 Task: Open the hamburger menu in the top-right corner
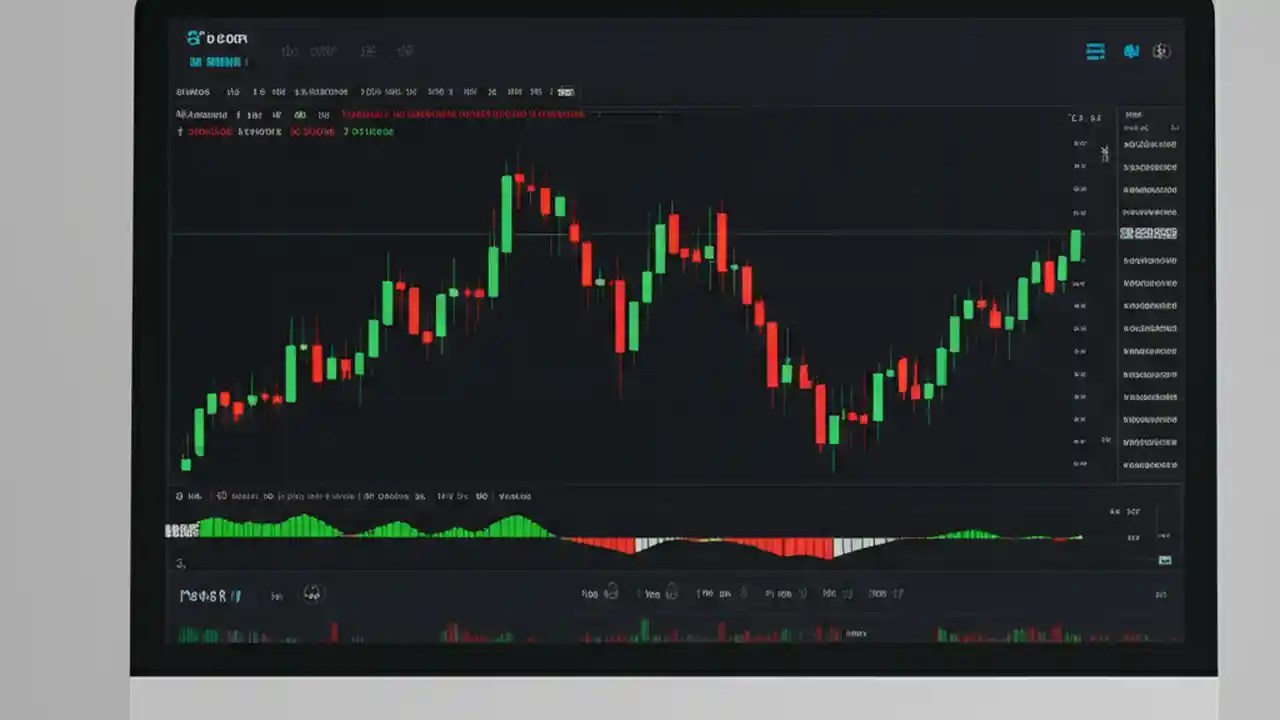(x=1095, y=51)
